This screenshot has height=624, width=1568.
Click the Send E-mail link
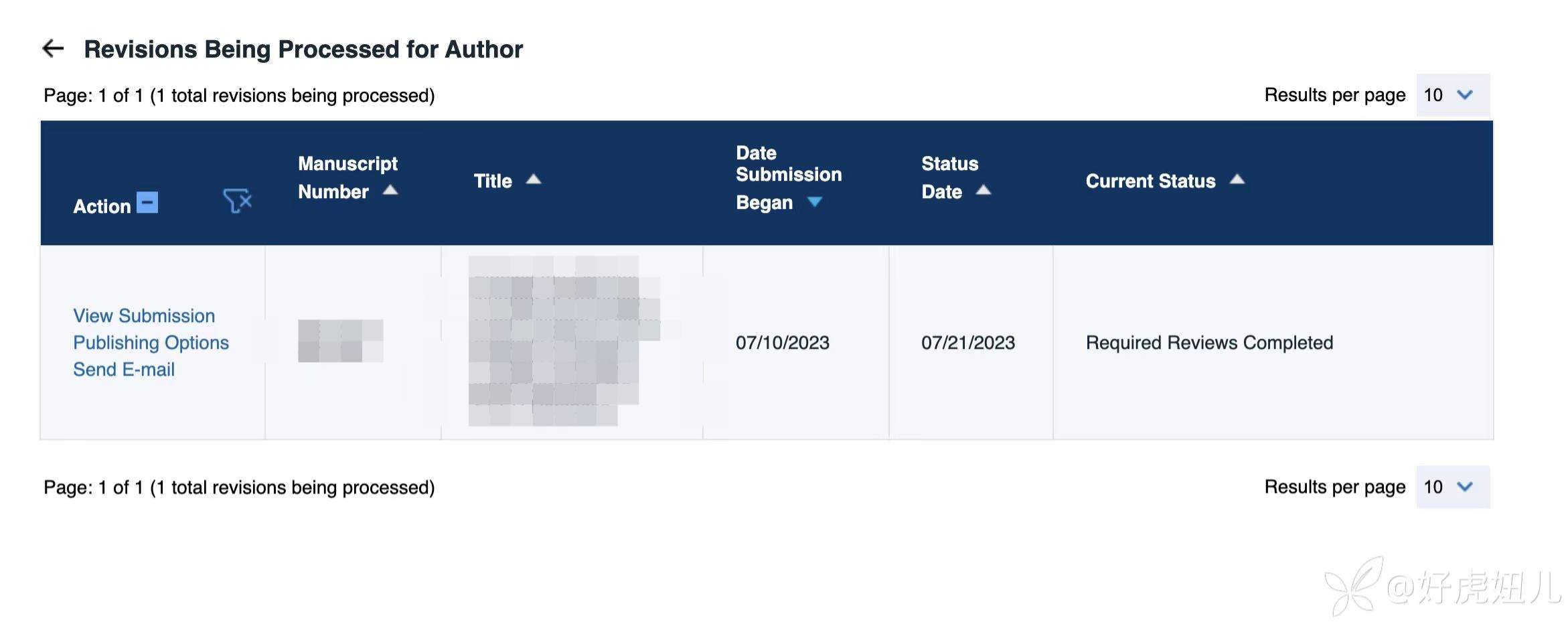(x=124, y=369)
